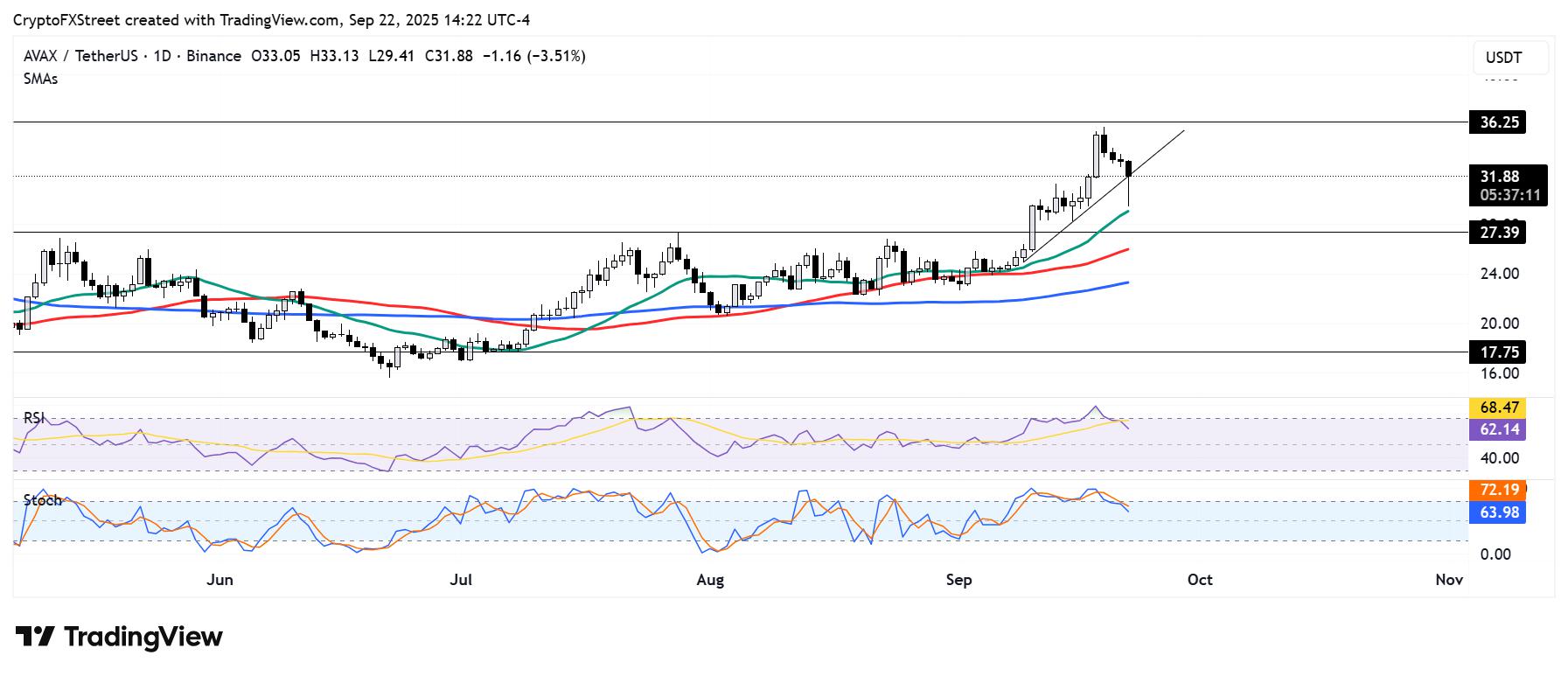Screen dimensions: 1568x676
Task: Click the TradingView logo icon
Action: [x=35, y=637]
